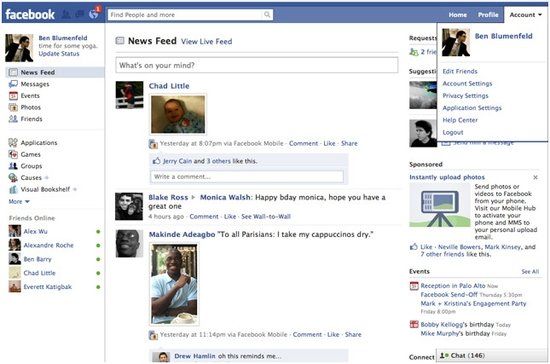Click the What's on your mind box

(257, 65)
